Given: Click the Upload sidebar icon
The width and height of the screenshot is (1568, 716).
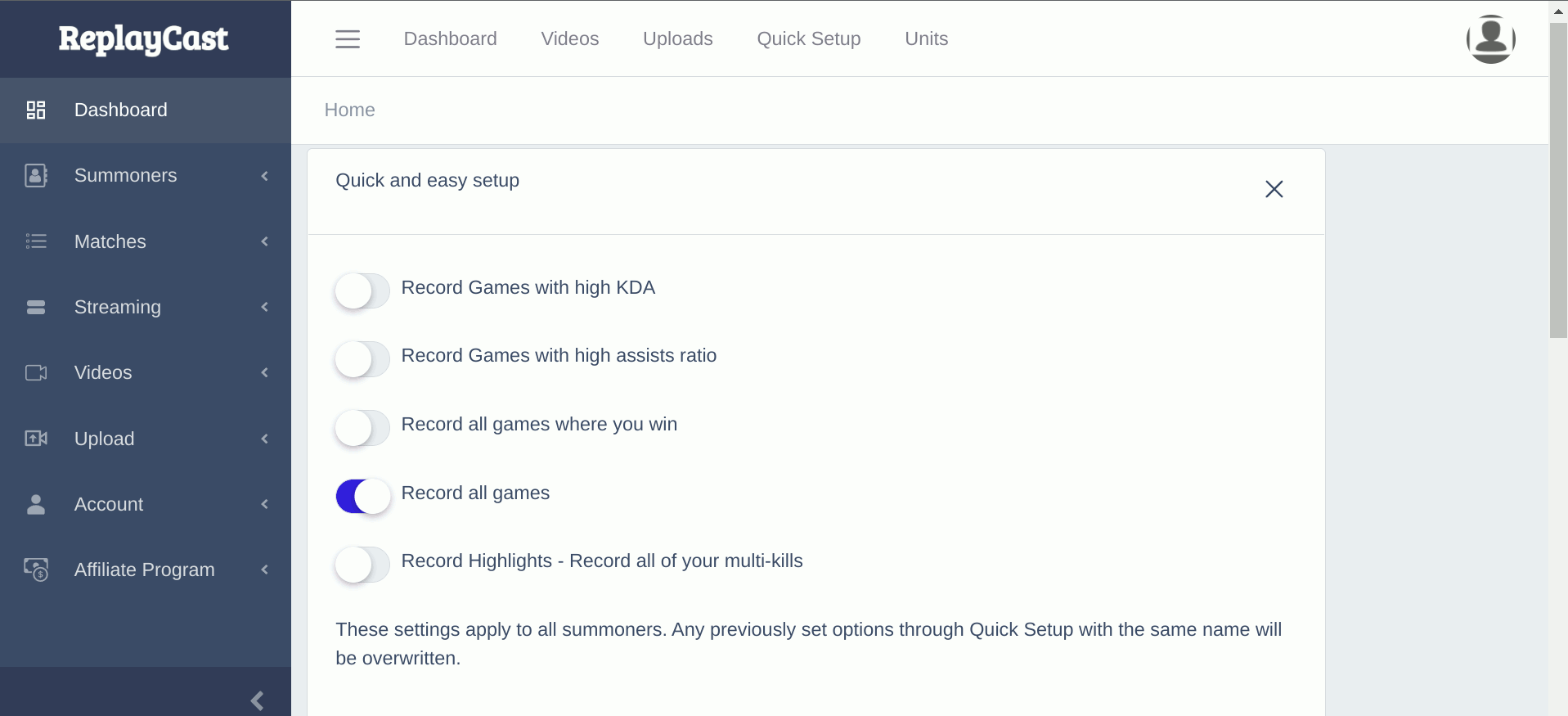Looking at the screenshot, I should click(36, 439).
